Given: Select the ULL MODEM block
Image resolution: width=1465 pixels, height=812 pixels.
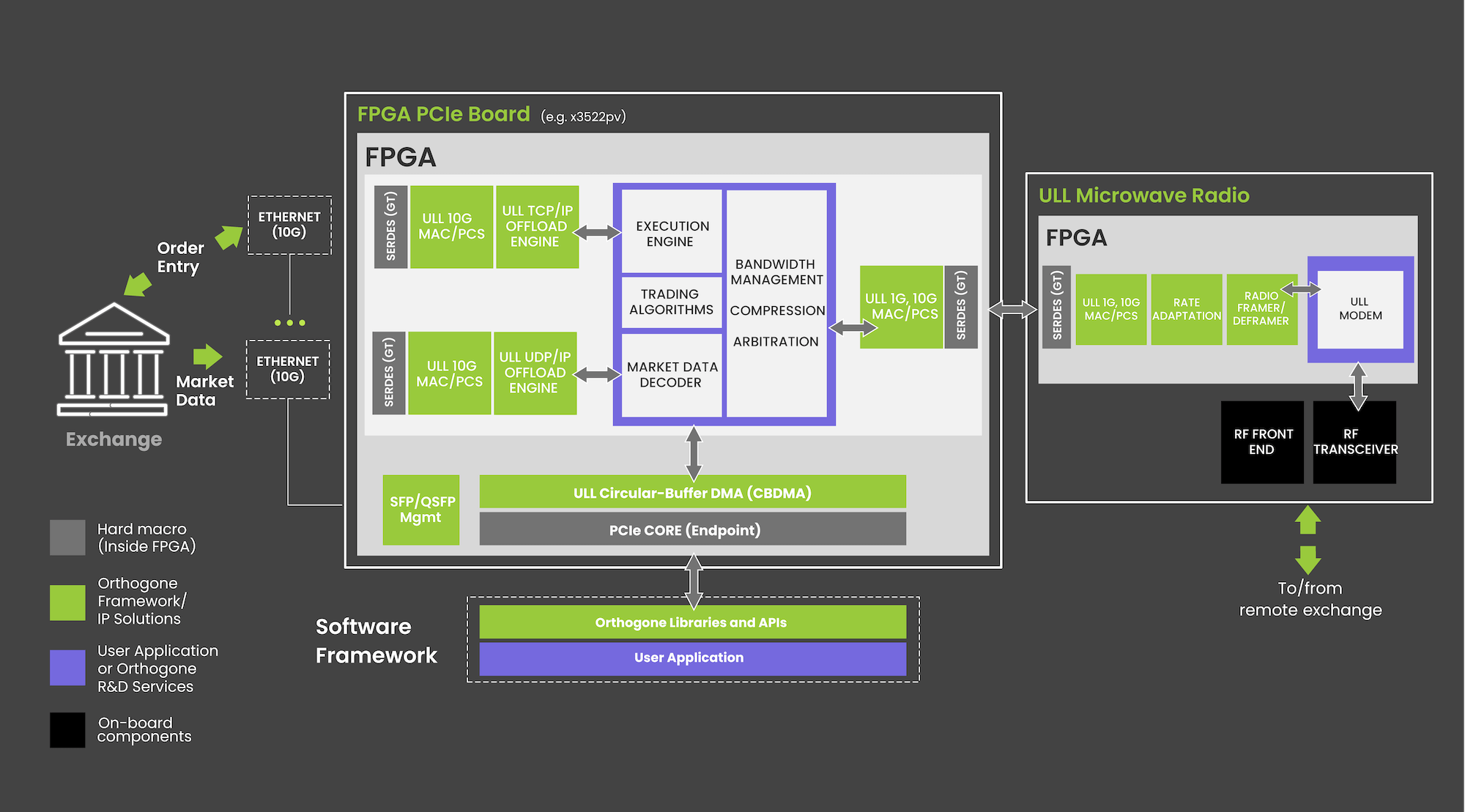Looking at the screenshot, I should tap(1360, 309).
